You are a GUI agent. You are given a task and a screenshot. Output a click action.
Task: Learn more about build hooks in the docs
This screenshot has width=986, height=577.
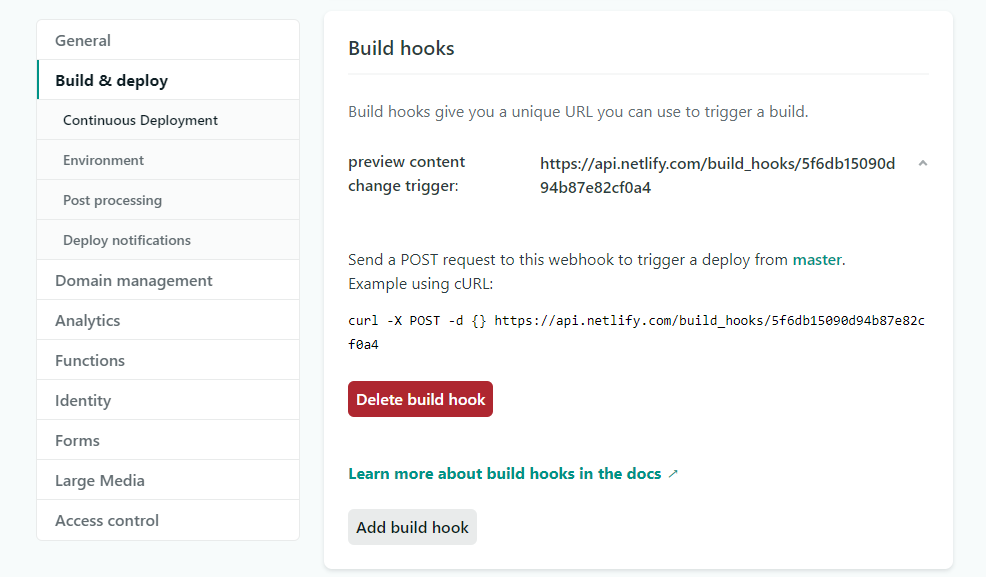(504, 473)
